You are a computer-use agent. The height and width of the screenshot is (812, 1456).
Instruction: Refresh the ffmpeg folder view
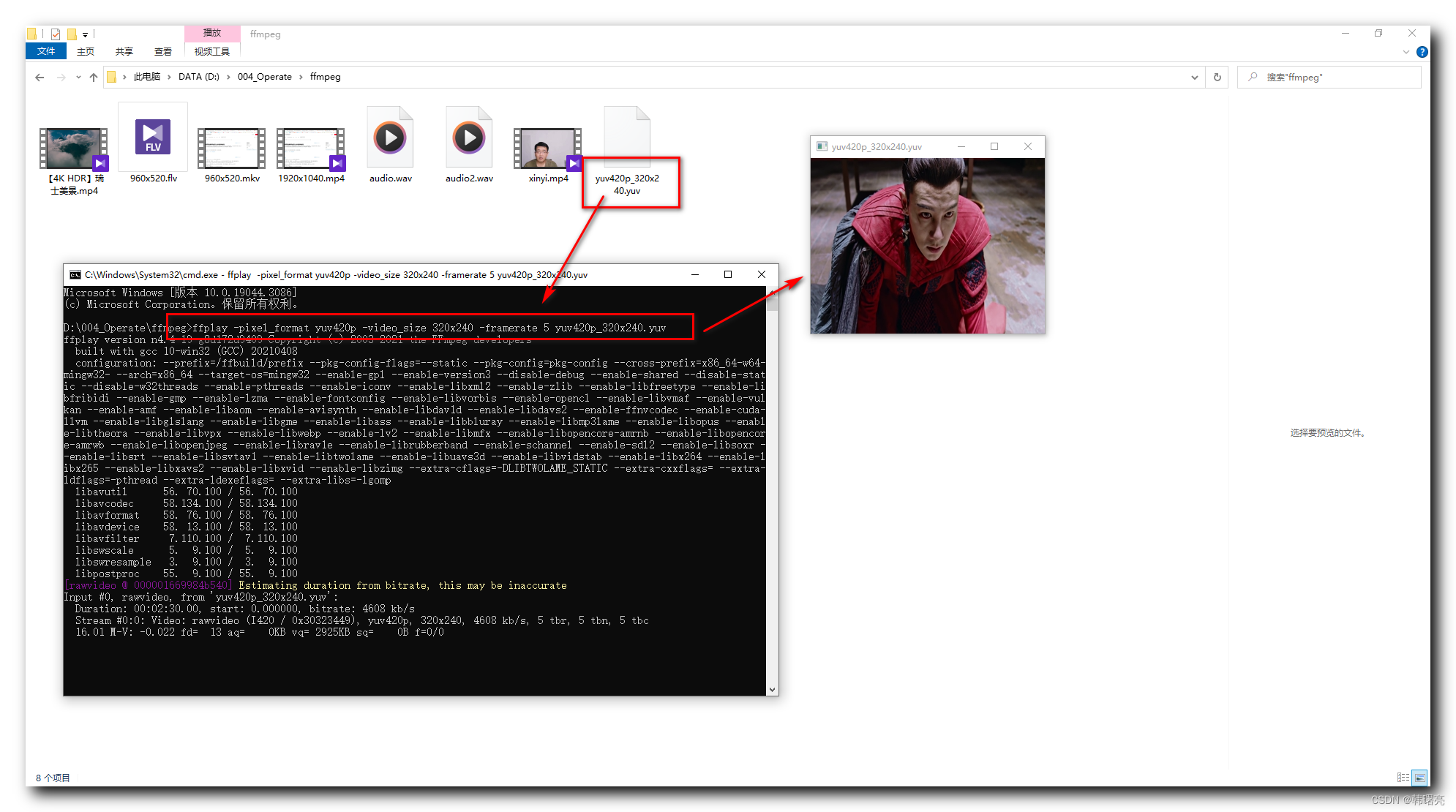point(1217,77)
